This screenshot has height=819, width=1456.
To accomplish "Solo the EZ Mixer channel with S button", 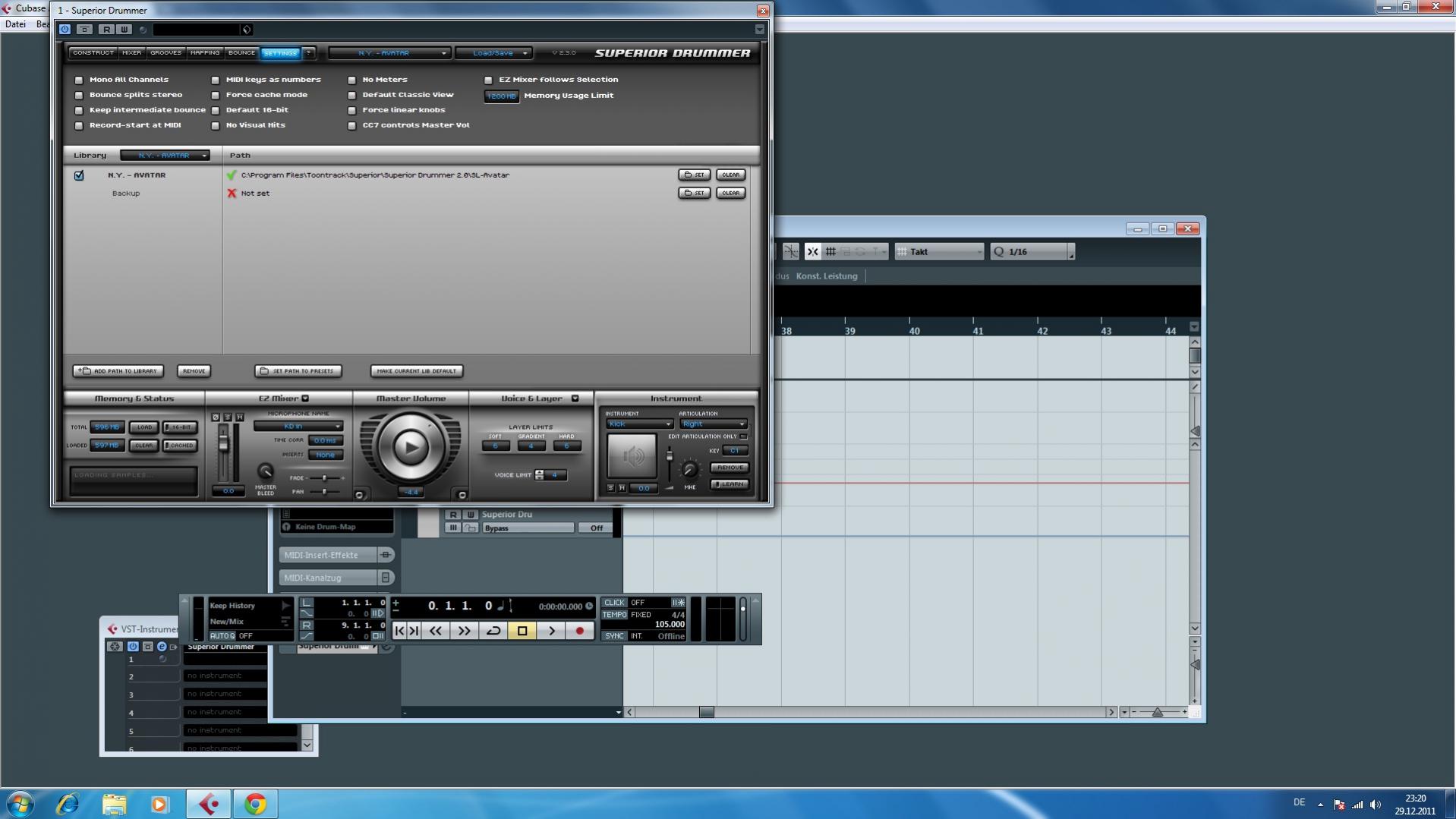I will pos(228,417).
